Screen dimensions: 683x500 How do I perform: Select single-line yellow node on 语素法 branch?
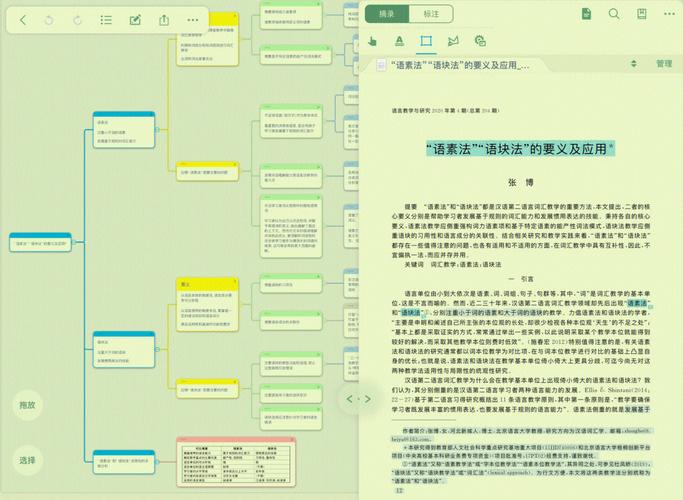point(207,171)
